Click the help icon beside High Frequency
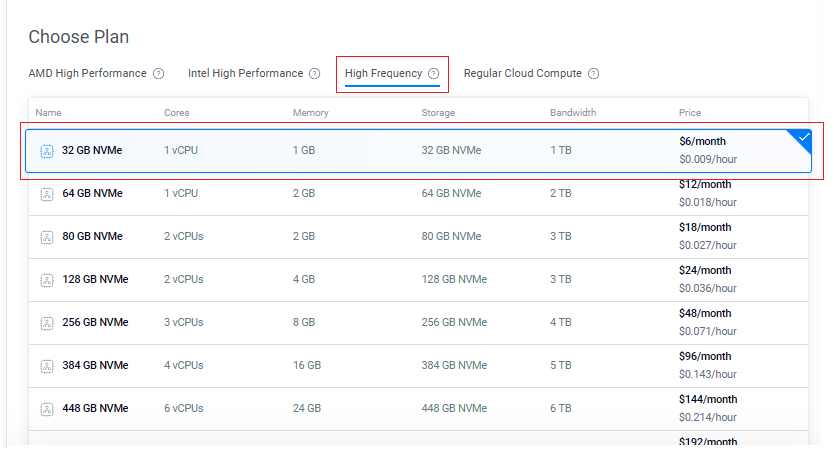The image size is (834, 468). point(433,74)
